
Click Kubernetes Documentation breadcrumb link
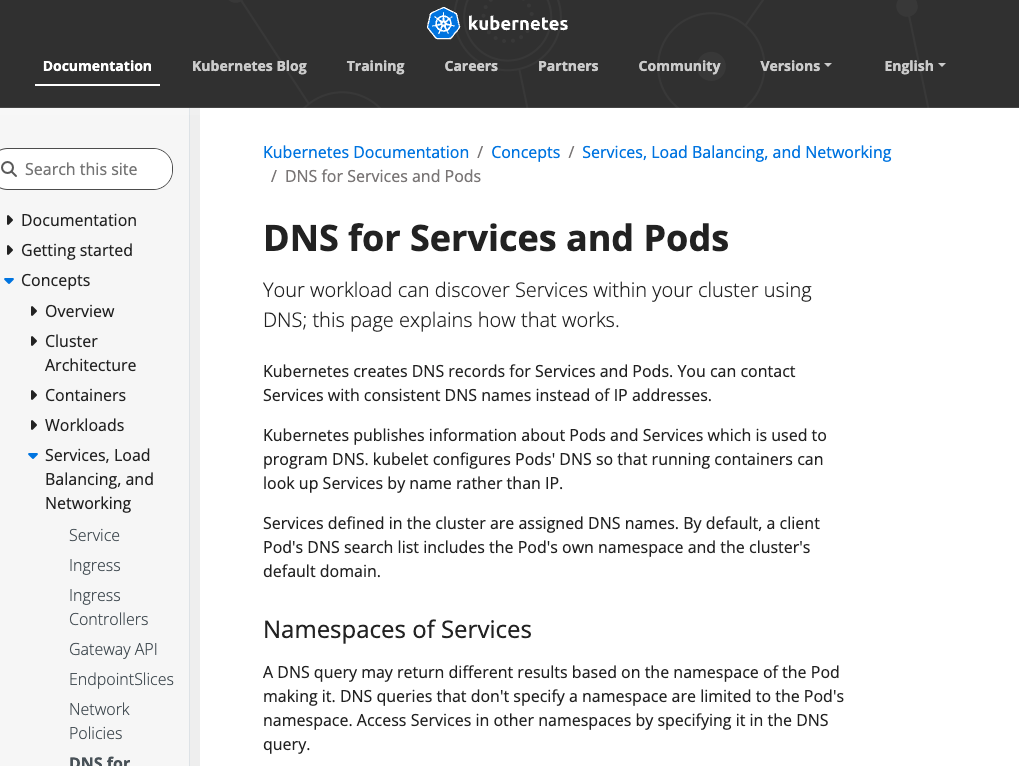[x=366, y=152]
